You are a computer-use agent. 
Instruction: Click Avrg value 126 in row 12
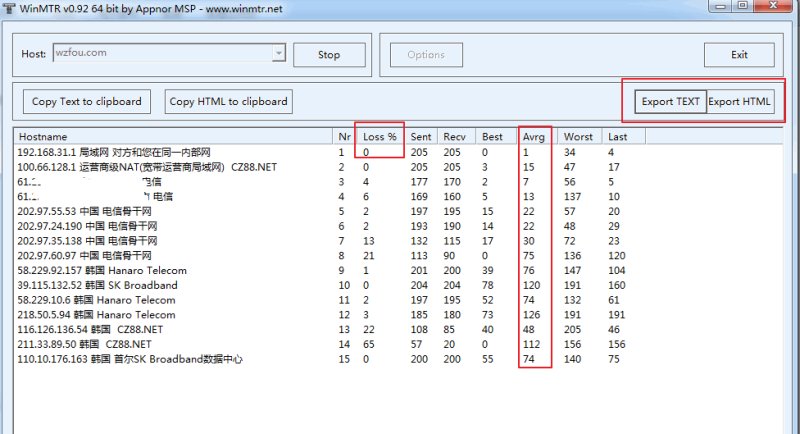(x=531, y=315)
